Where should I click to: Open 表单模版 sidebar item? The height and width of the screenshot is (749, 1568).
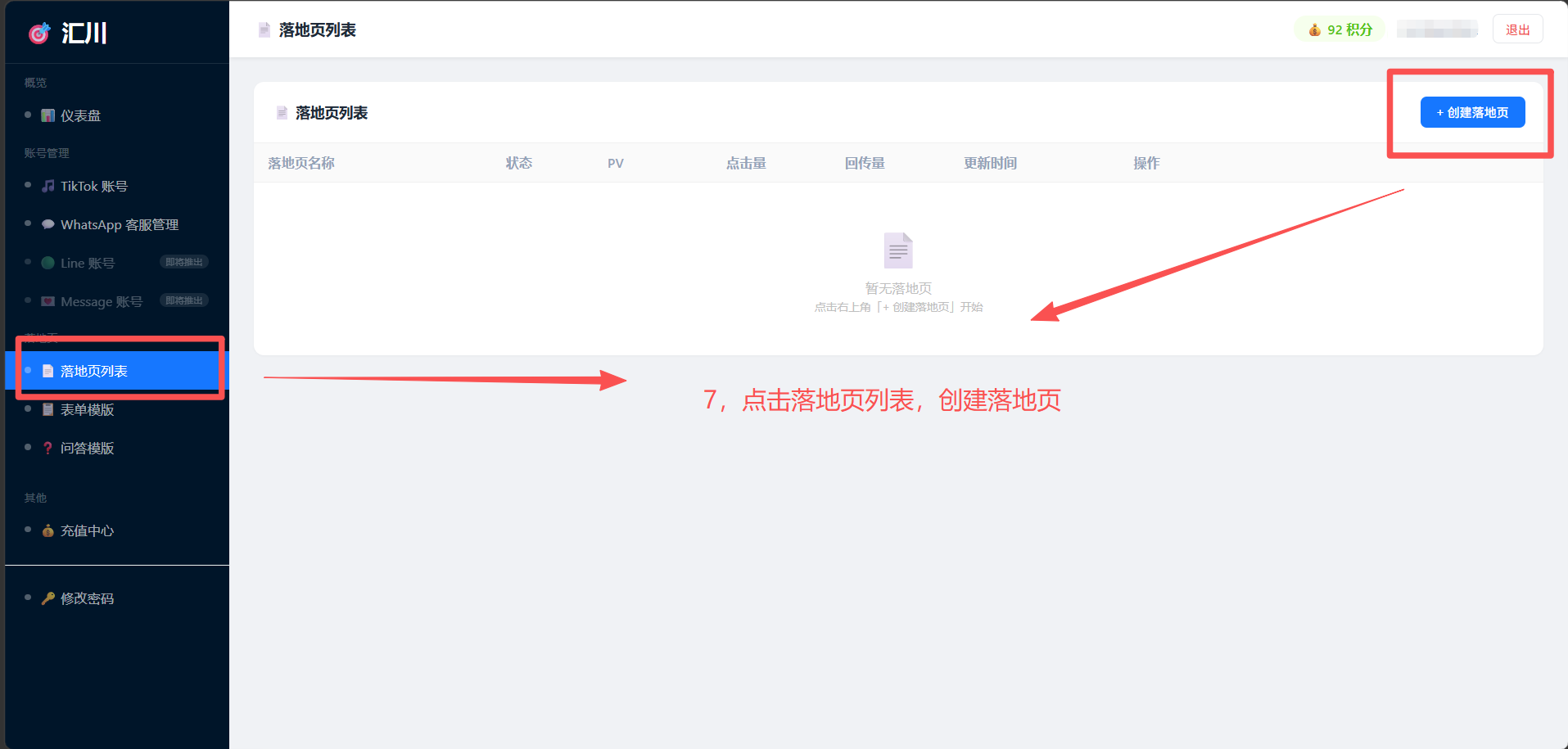[117, 409]
